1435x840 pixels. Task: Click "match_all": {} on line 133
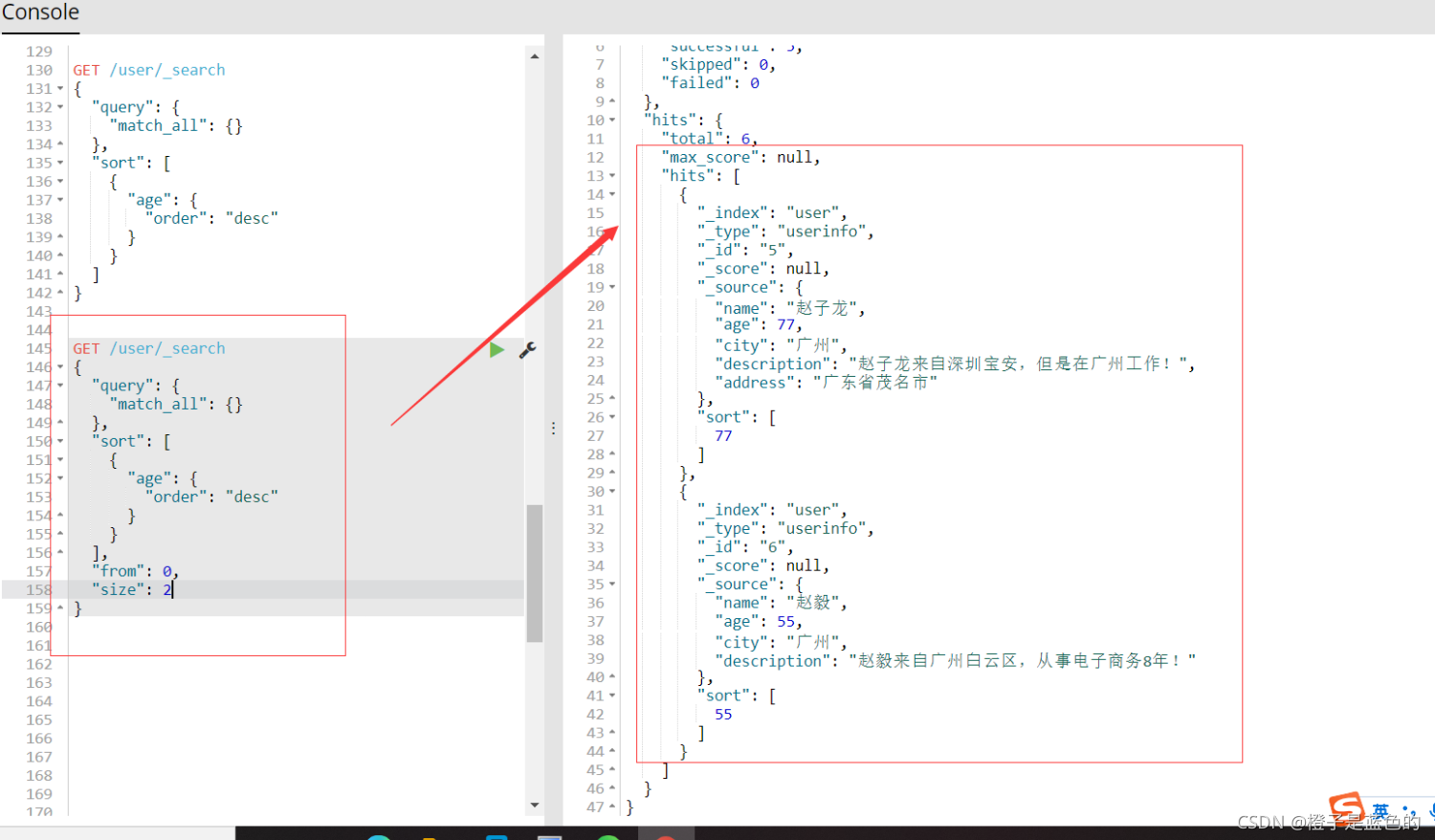pos(176,125)
